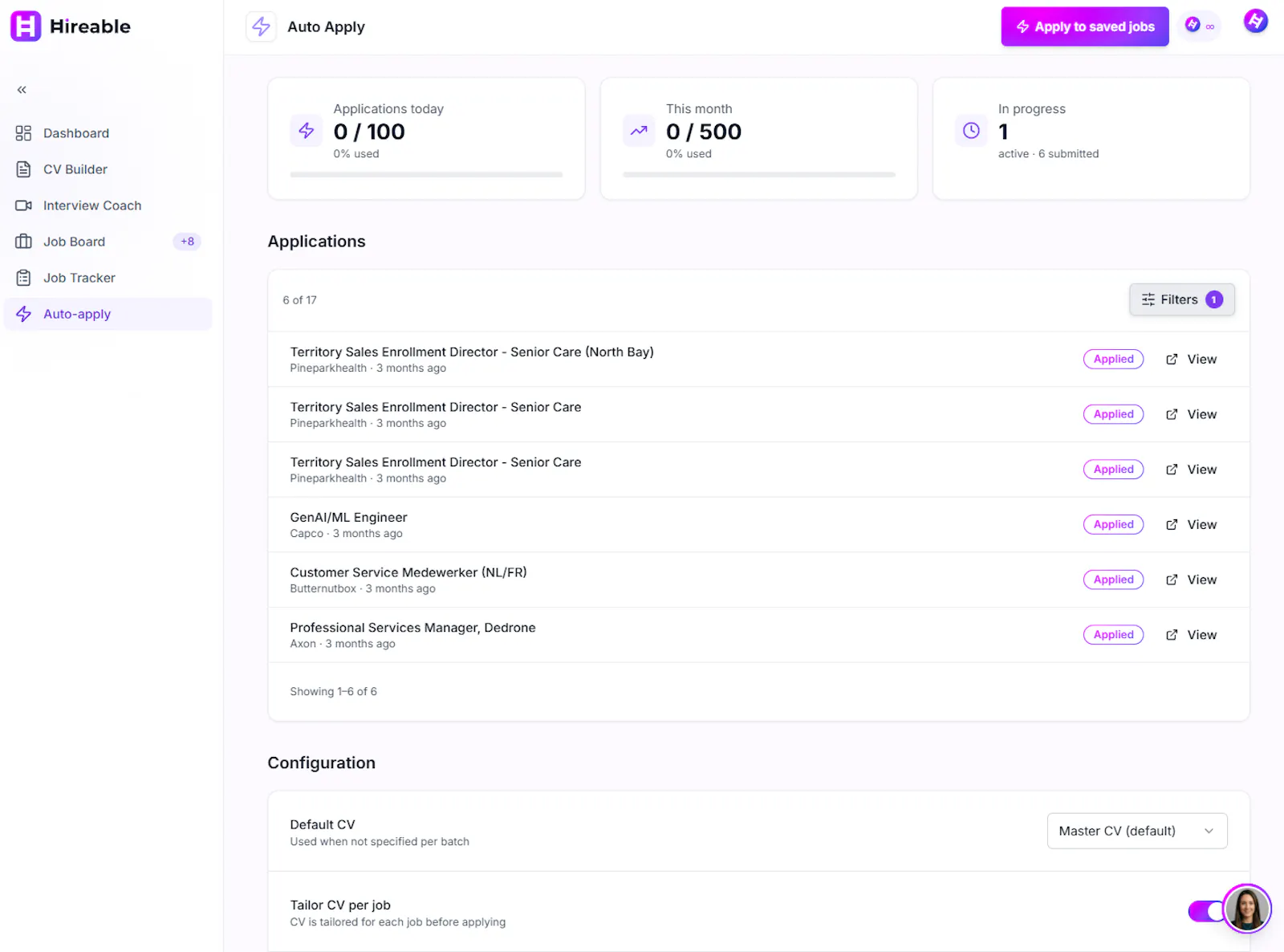Click 'Used when not specified per batch' text

(x=380, y=842)
